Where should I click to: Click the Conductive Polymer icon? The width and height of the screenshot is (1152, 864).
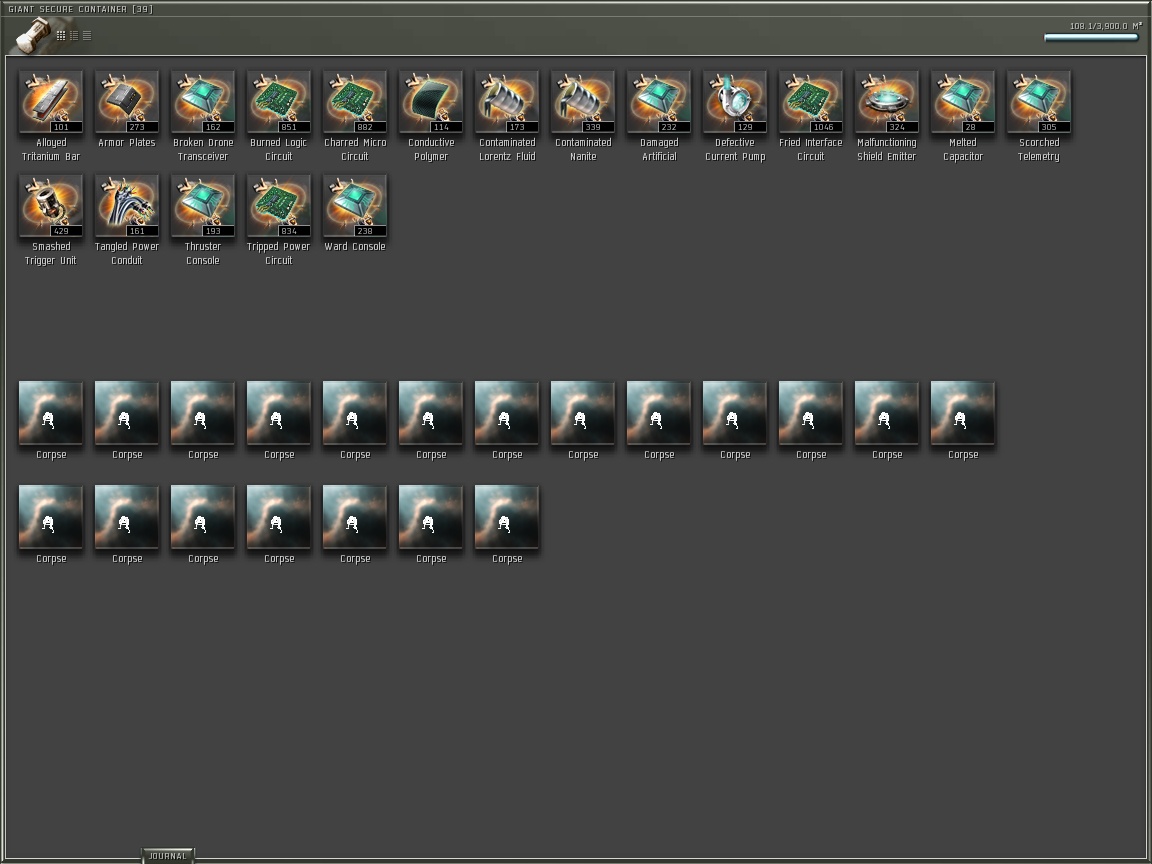coord(431,102)
